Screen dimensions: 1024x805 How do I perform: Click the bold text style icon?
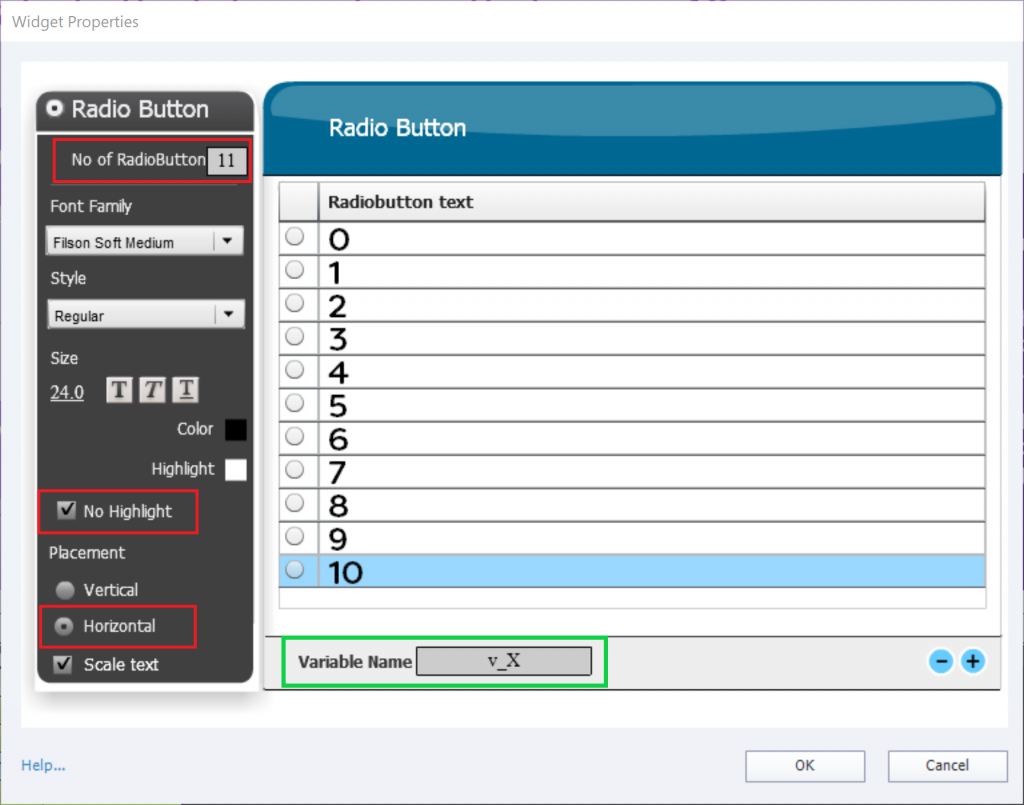click(x=119, y=390)
